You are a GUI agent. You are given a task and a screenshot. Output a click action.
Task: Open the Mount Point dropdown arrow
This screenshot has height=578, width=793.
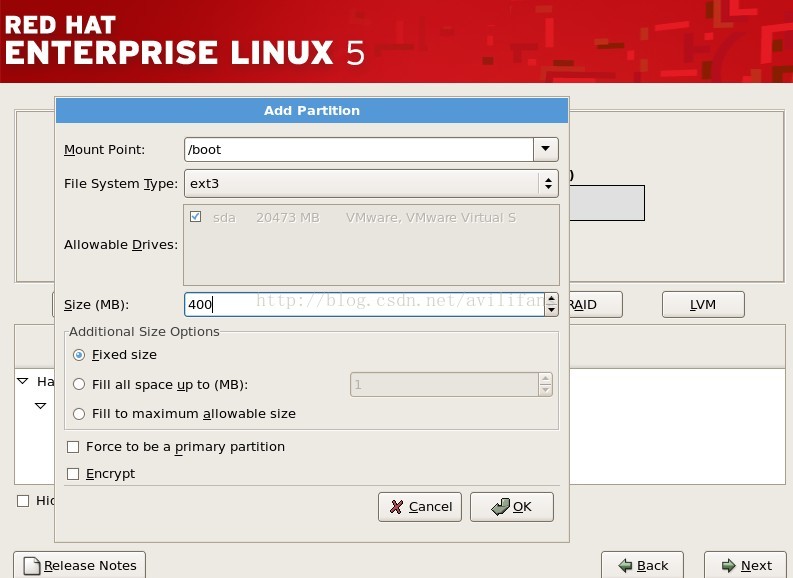[546, 149]
